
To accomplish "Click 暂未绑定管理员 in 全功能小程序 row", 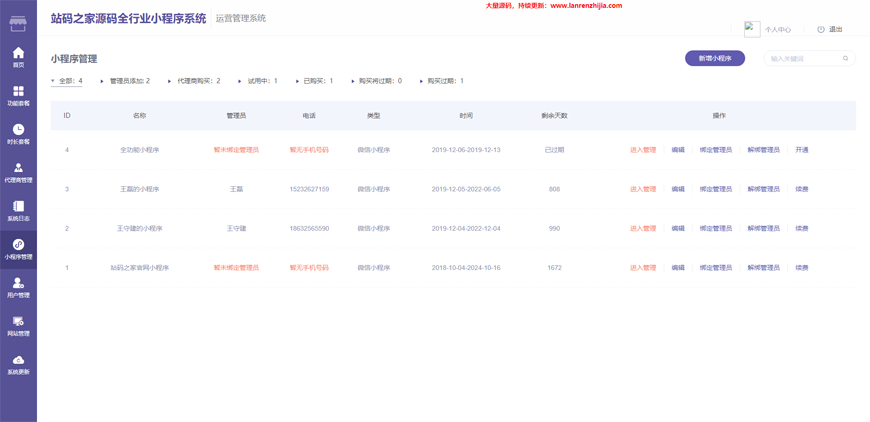I will (236, 150).
